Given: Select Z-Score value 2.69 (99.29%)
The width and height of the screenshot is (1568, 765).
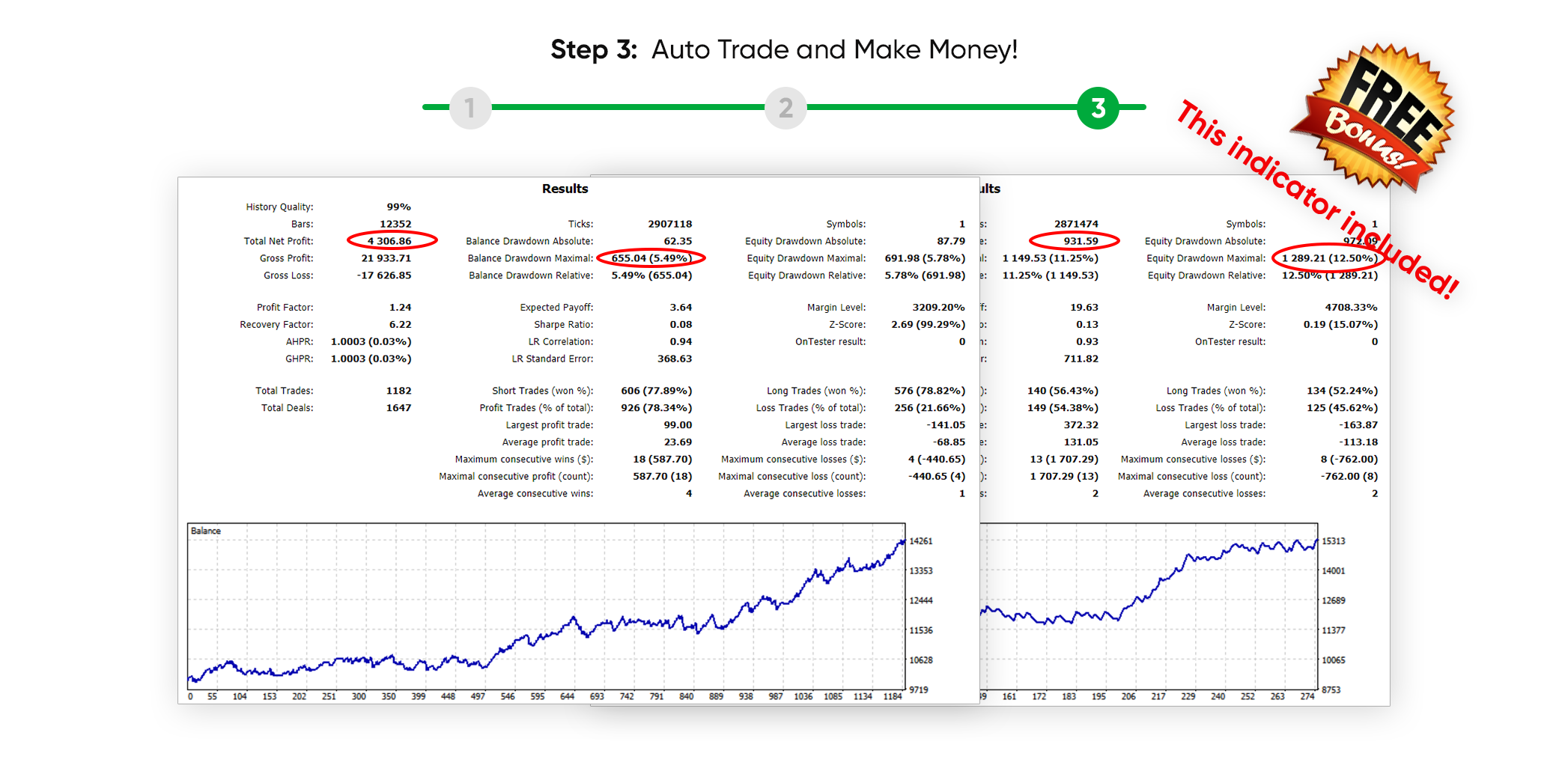Looking at the screenshot, I should [x=929, y=324].
